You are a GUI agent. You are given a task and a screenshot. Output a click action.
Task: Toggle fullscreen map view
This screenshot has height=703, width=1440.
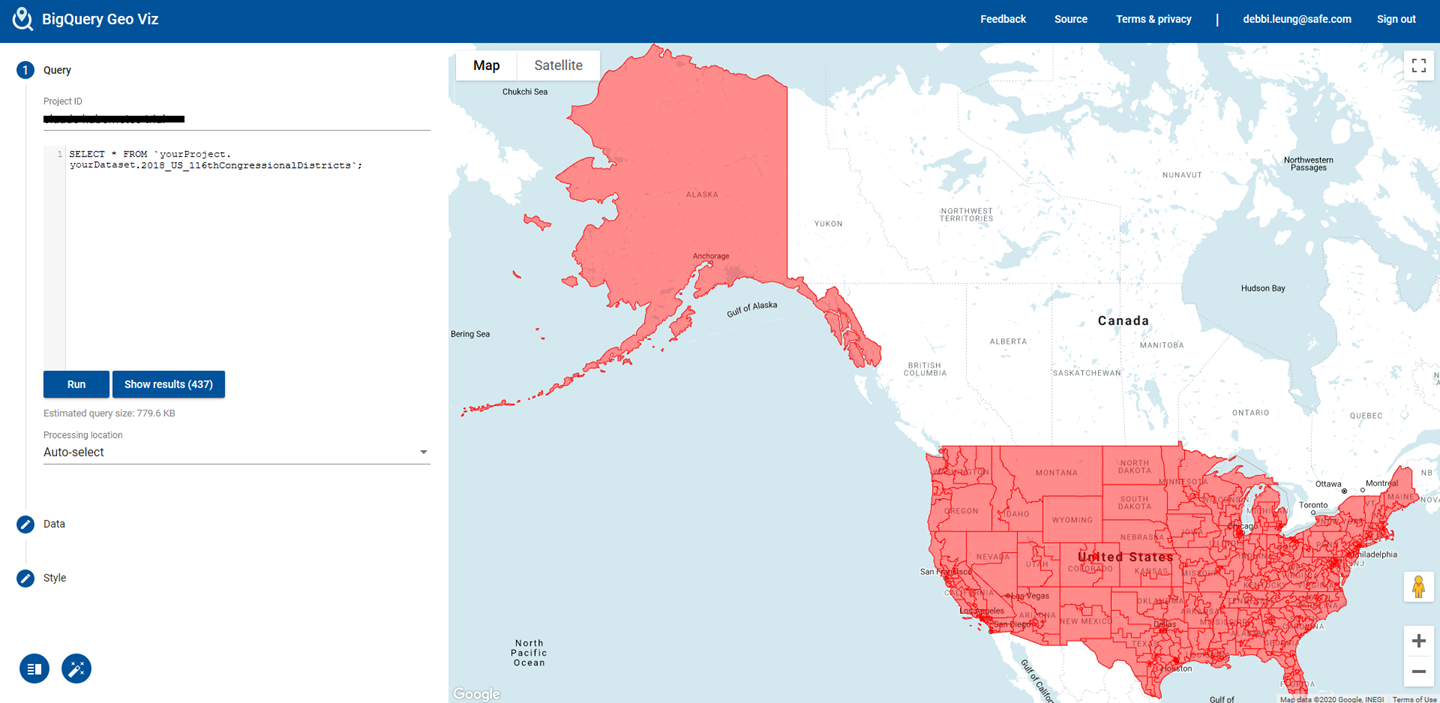click(x=1418, y=66)
